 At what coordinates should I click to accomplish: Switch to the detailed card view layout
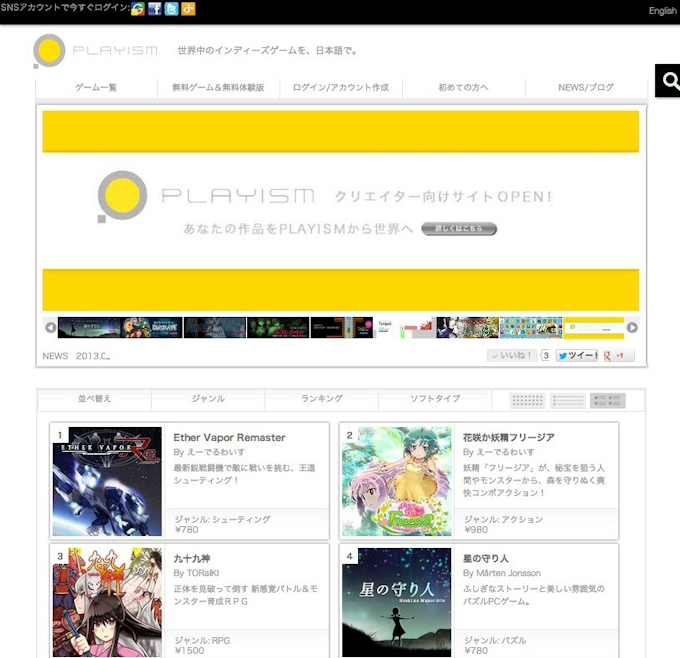coord(607,401)
